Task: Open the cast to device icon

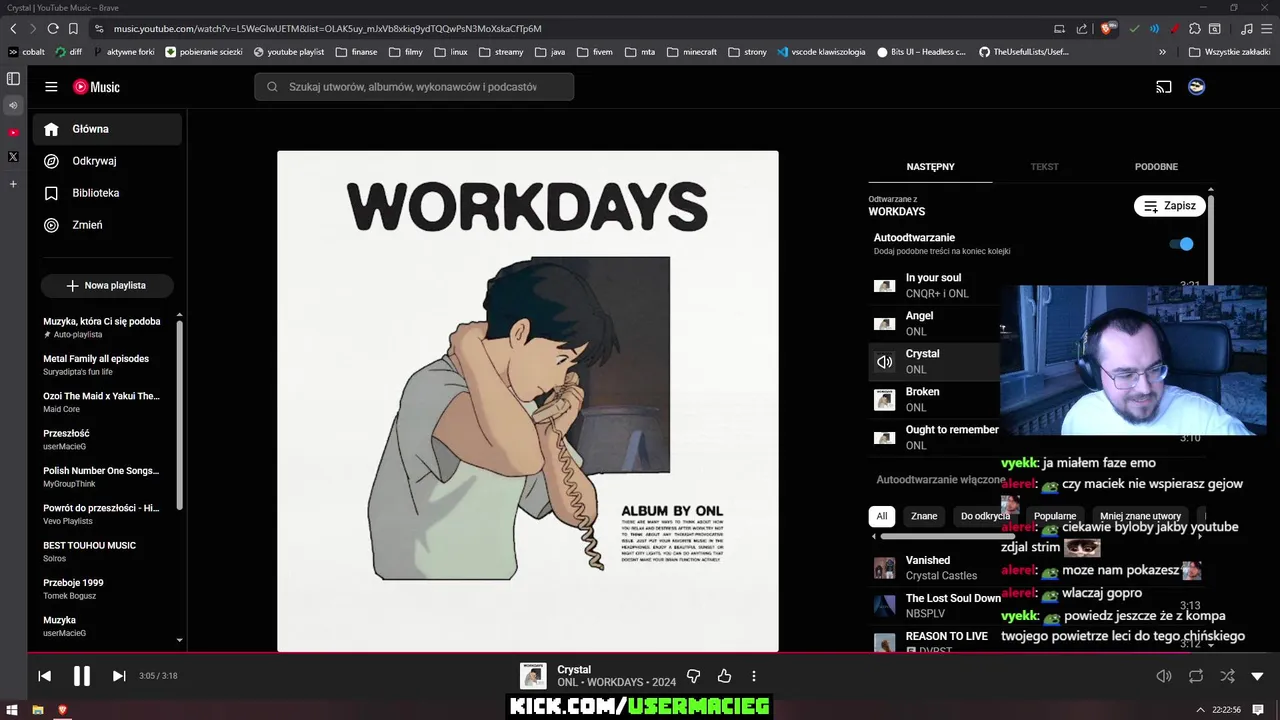Action: pos(1164,87)
